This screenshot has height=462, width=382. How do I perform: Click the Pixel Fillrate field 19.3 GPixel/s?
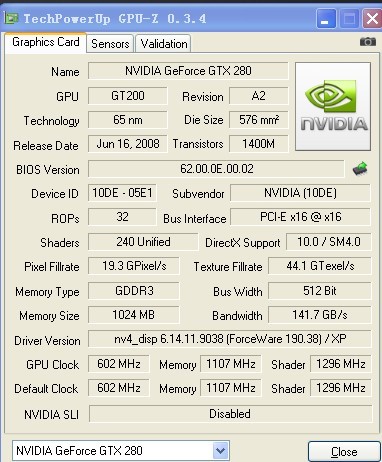coord(134,266)
